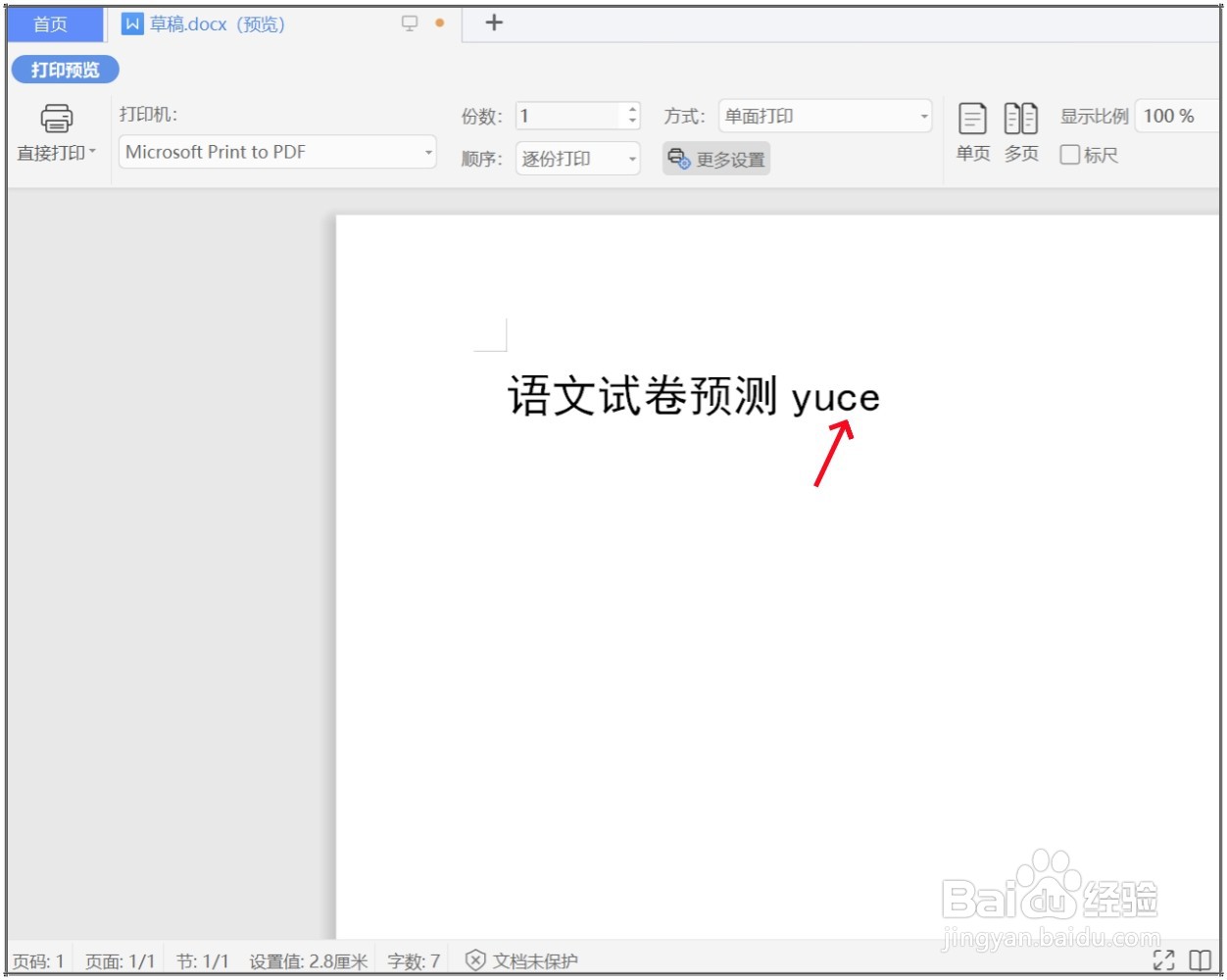This screenshot has height=980, width=1227.
Task: Click the 打印预览 badge
Action: (65, 70)
